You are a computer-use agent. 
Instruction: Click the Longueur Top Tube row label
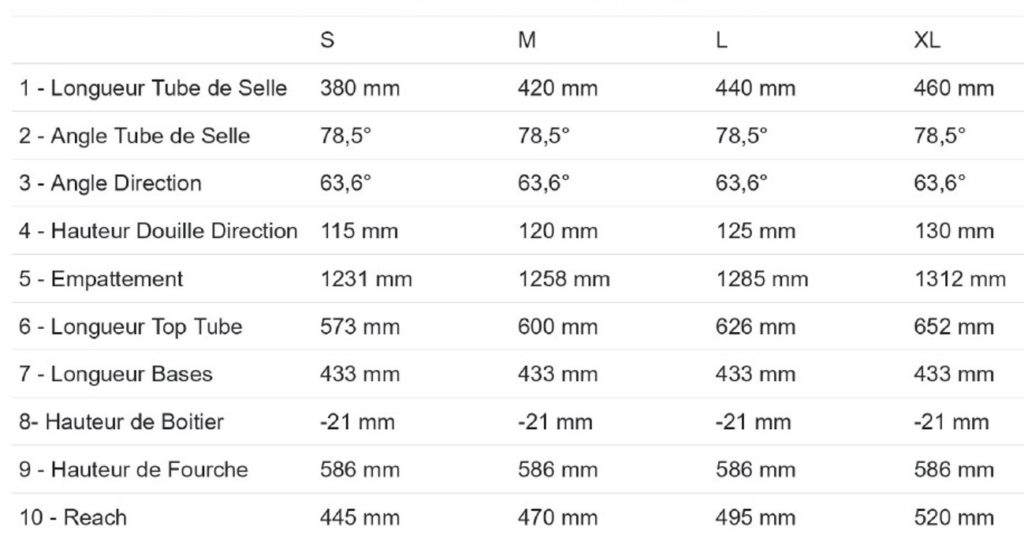coord(130,327)
